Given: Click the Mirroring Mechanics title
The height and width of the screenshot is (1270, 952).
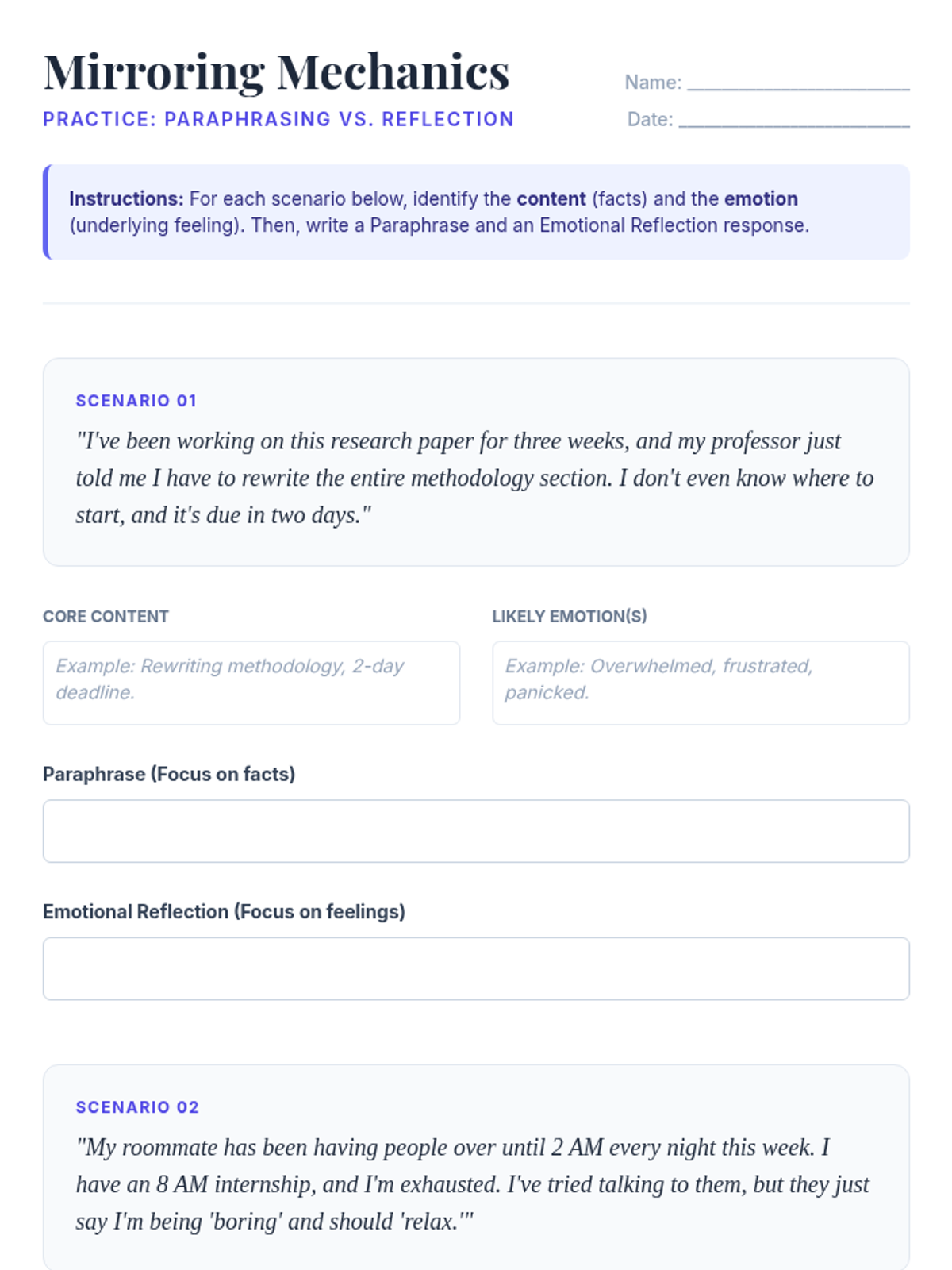Looking at the screenshot, I should pyautogui.click(x=276, y=72).
